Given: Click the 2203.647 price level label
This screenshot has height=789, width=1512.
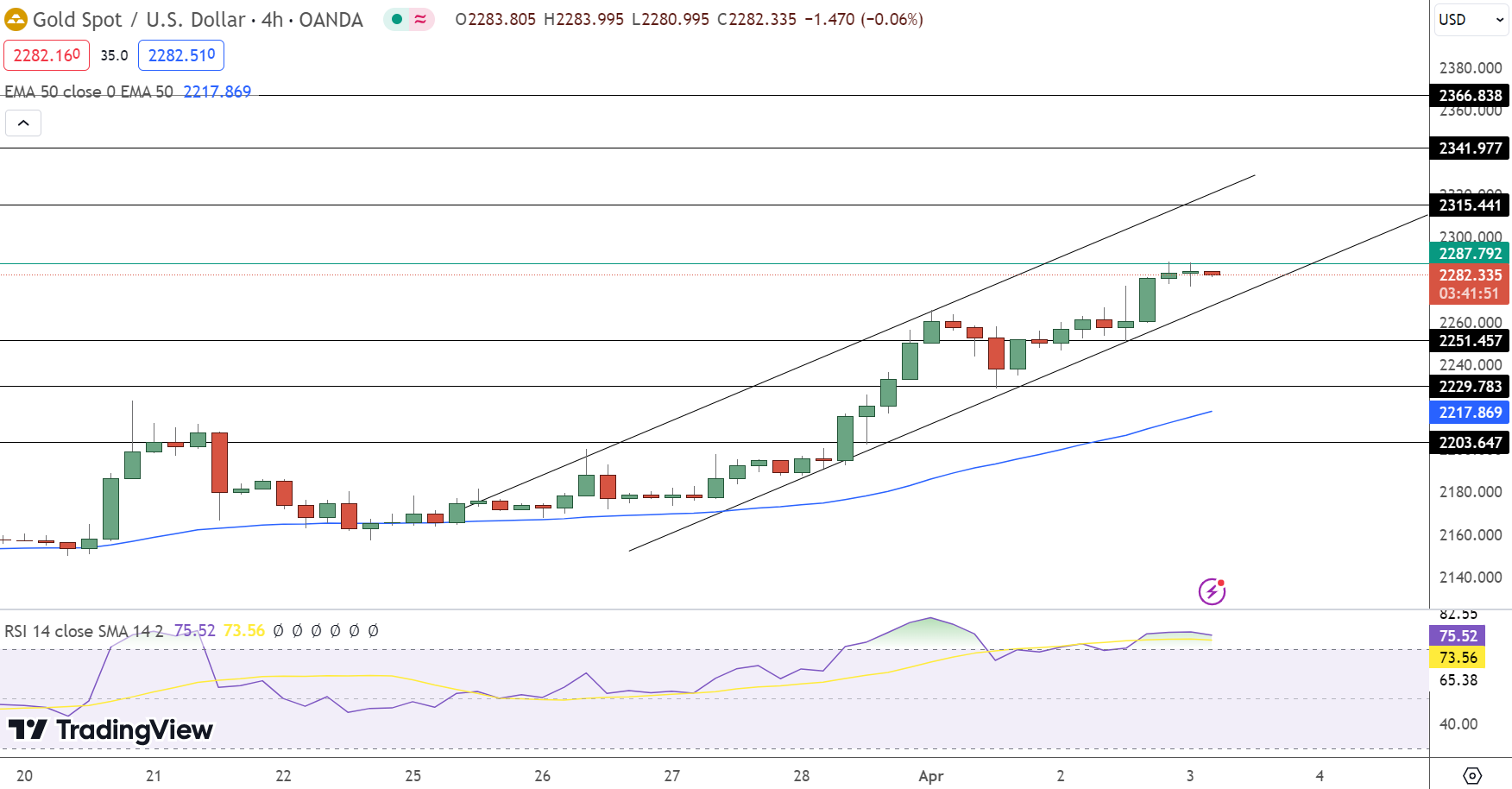Looking at the screenshot, I should (1470, 443).
